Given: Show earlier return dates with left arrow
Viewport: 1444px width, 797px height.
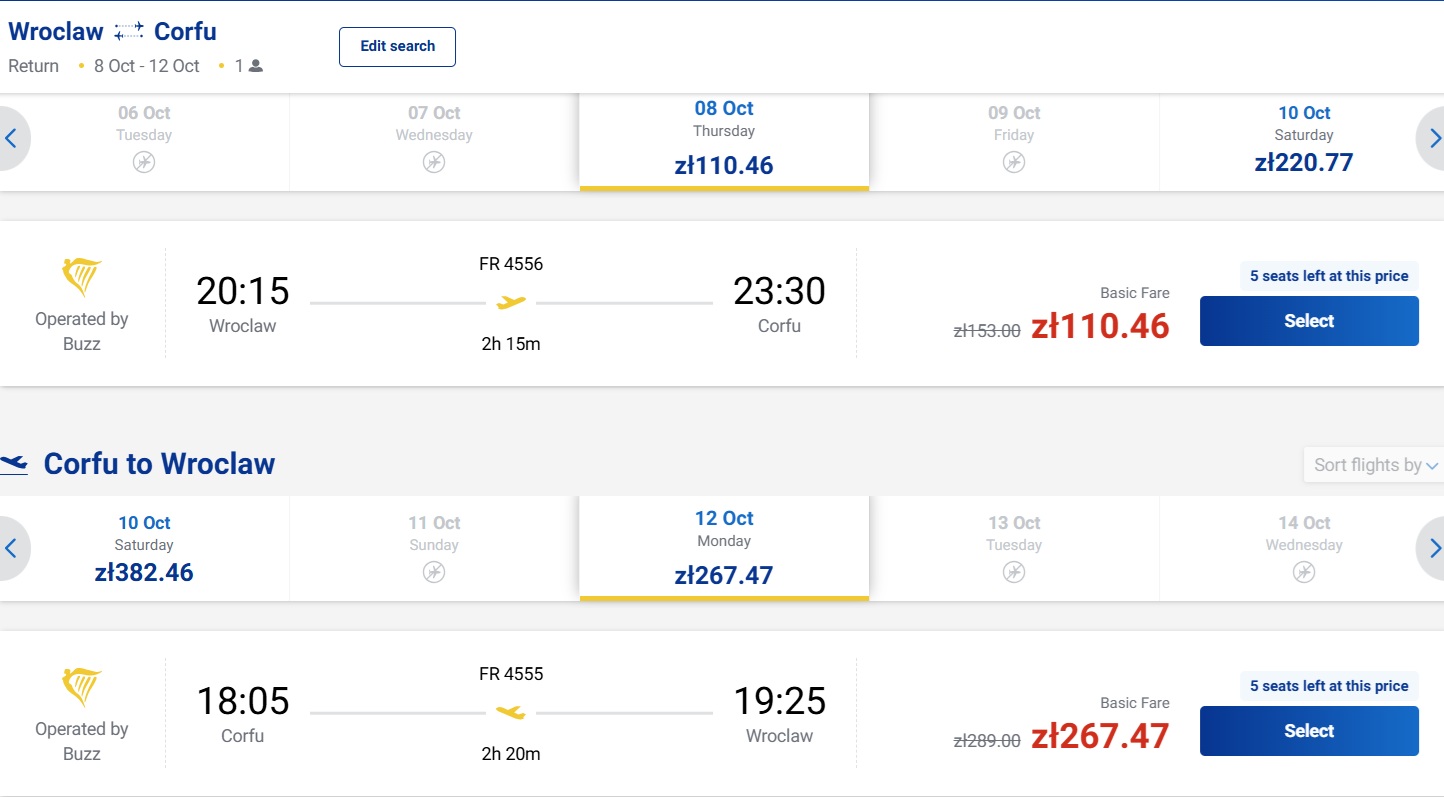Looking at the screenshot, I should 12,548.
